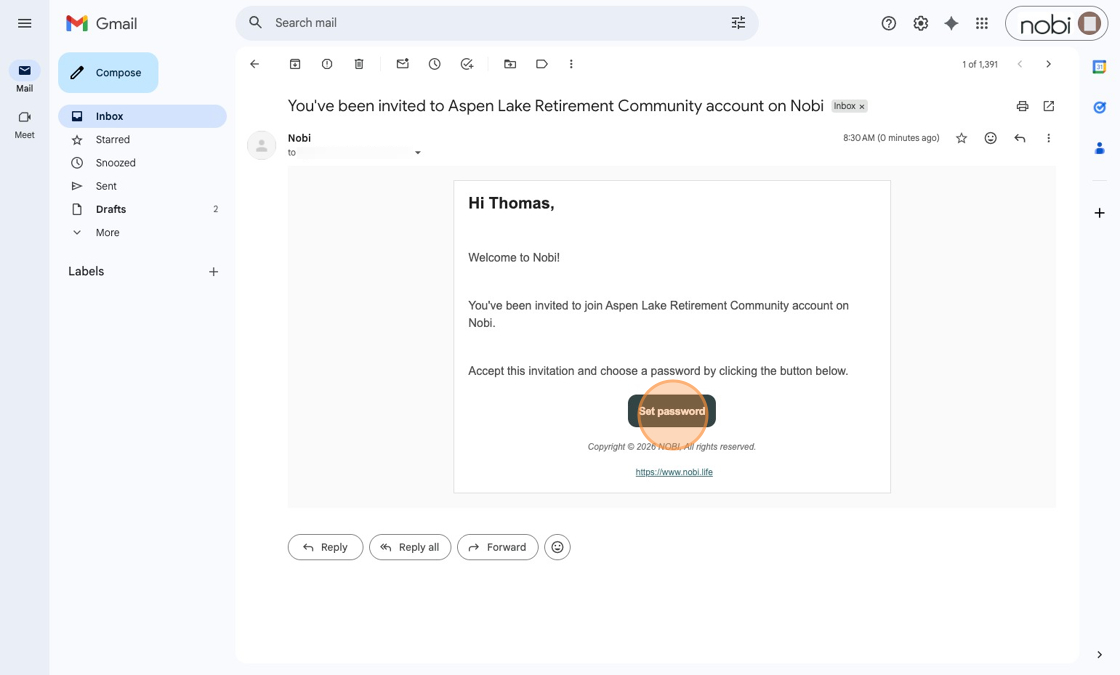The width and height of the screenshot is (1120, 675).
Task: Expand the recipient details arrow
Action: pos(418,153)
